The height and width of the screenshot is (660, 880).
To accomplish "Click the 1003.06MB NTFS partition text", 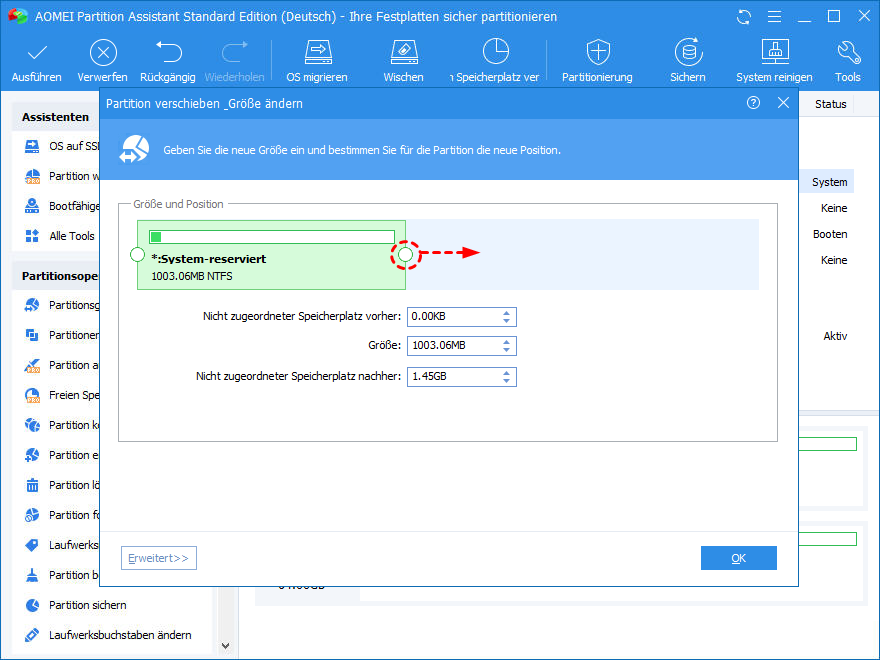I will pyautogui.click(x=192, y=276).
